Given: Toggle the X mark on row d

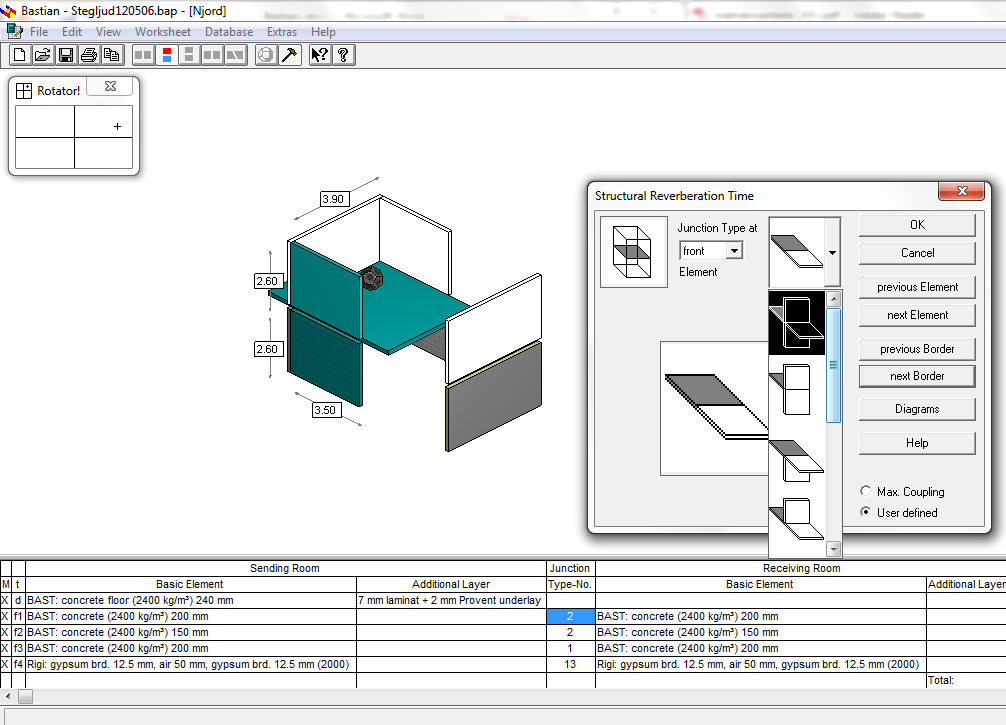Looking at the screenshot, I should point(6,601).
